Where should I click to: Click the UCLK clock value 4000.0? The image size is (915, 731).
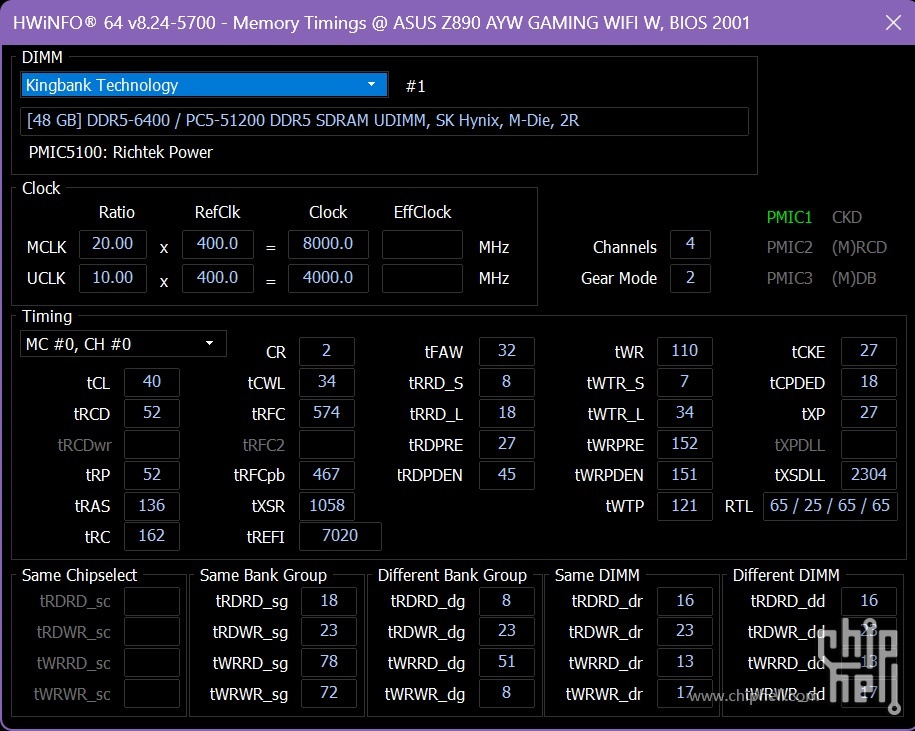328,278
